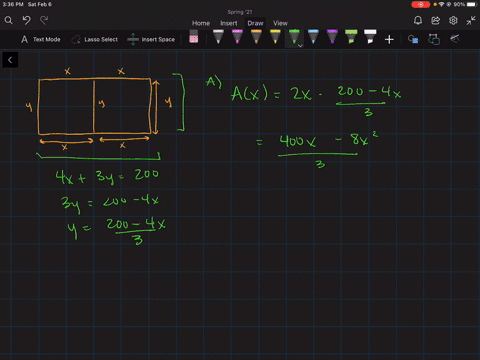The height and width of the screenshot is (360, 480).
Task: Pick the white pen
Action: click(218, 37)
